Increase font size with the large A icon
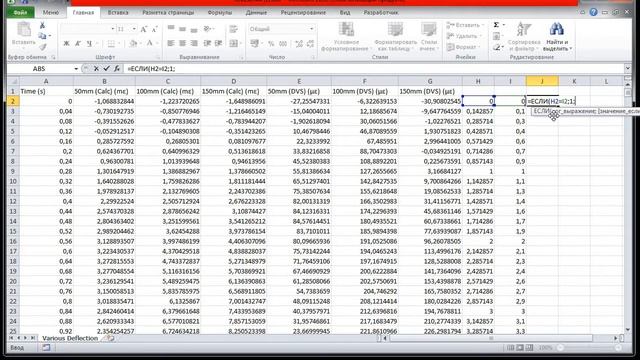 tap(144, 29)
